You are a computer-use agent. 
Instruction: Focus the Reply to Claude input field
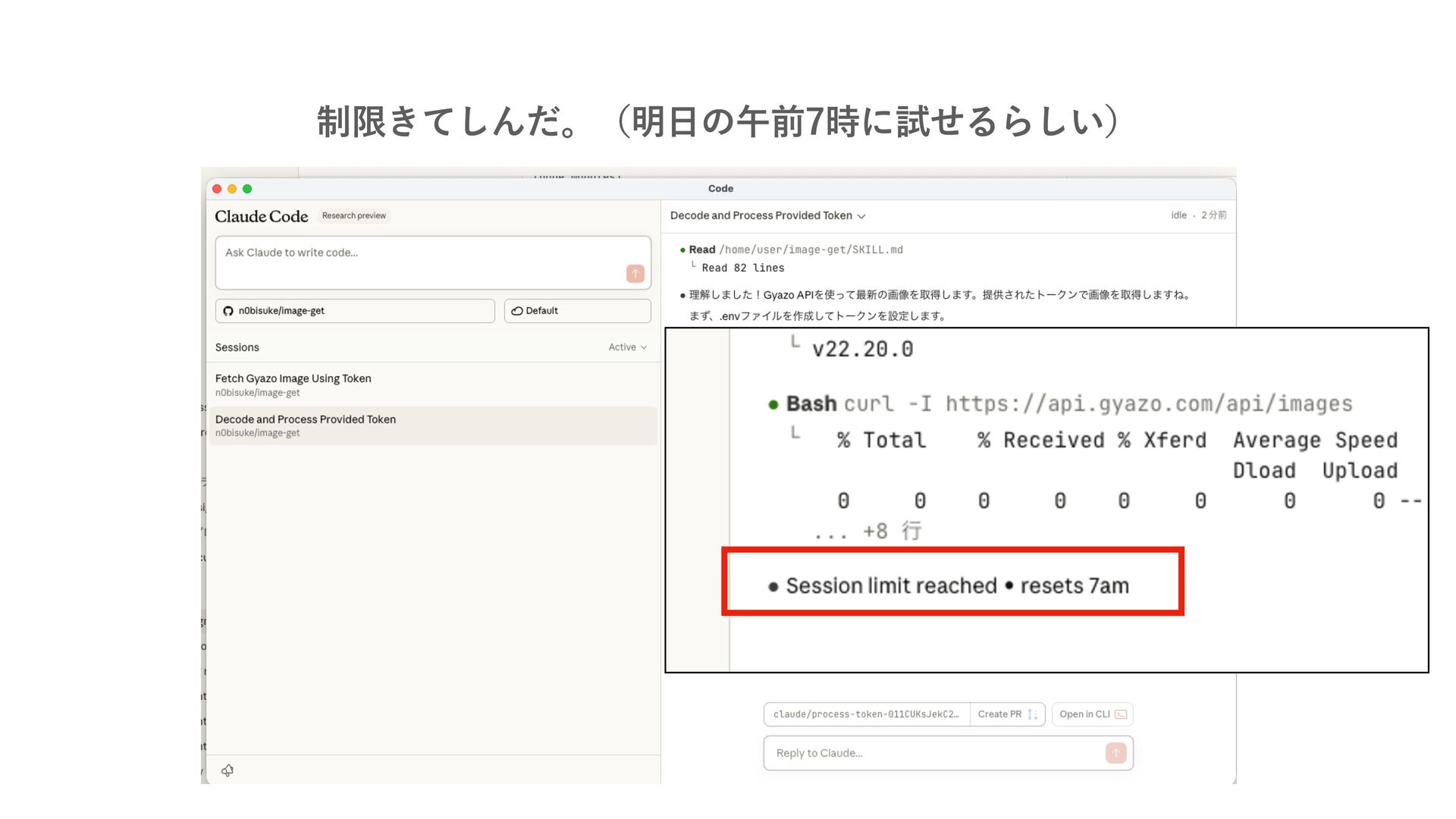[933, 753]
